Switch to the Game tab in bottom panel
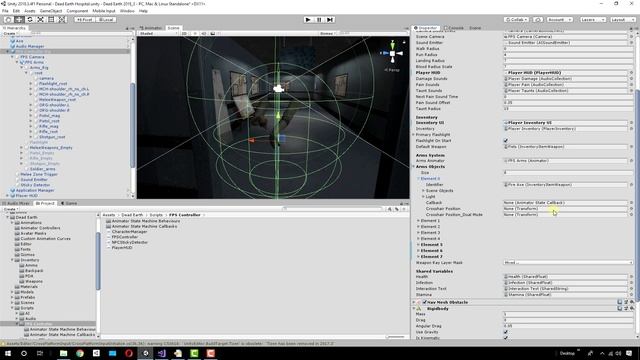 (69, 203)
